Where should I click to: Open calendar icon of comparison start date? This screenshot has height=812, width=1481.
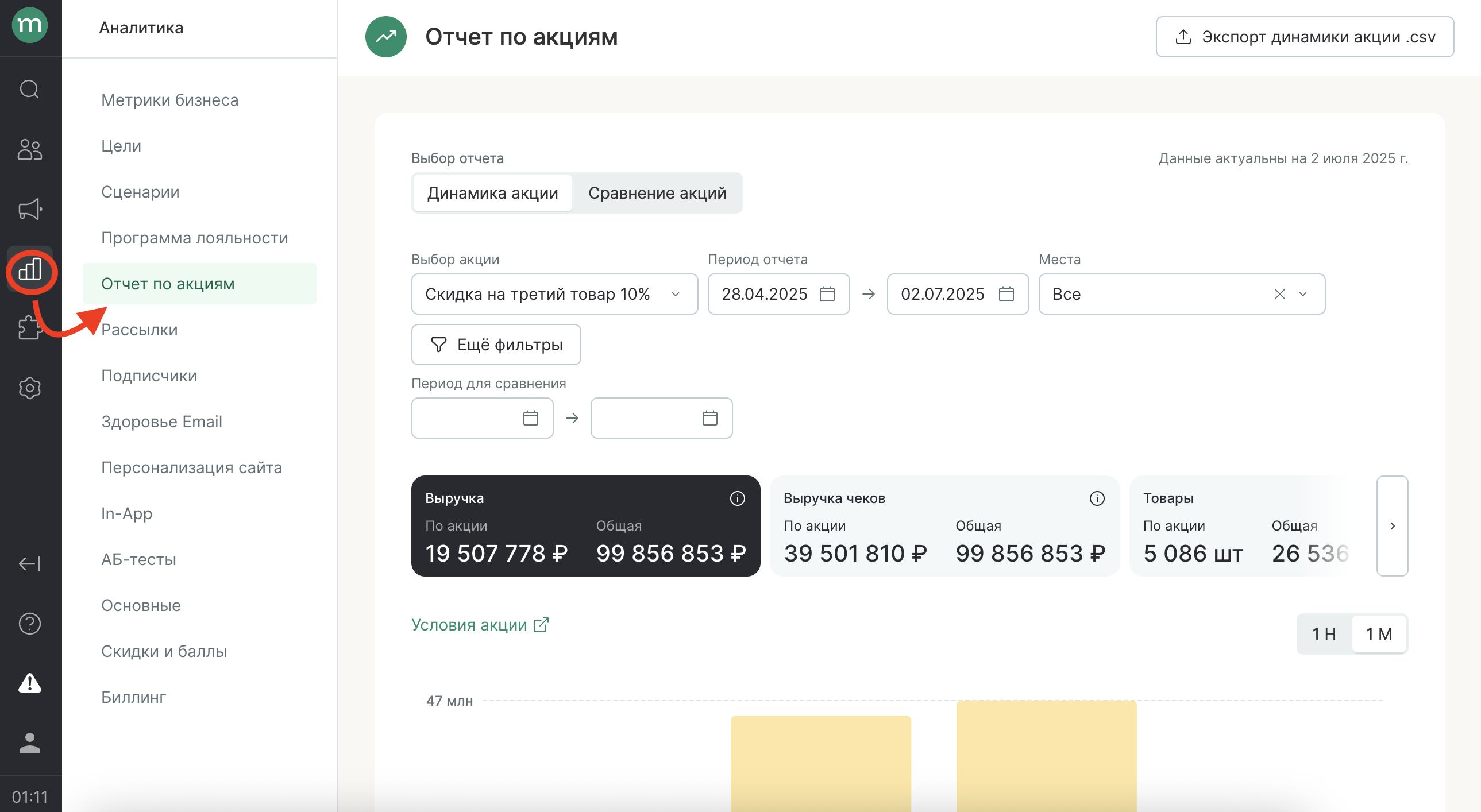coord(531,419)
